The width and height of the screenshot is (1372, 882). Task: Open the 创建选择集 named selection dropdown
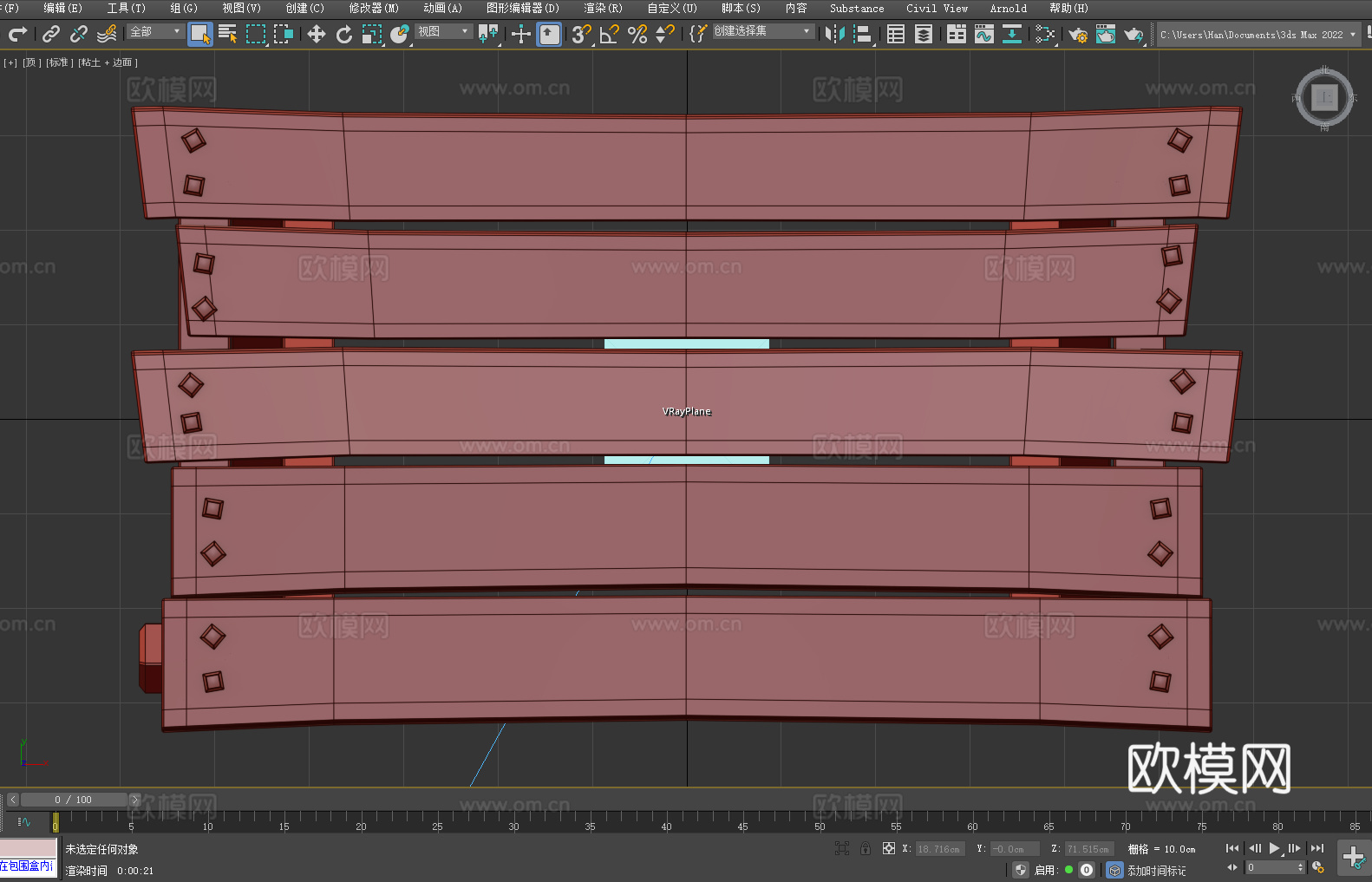click(763, 31)
